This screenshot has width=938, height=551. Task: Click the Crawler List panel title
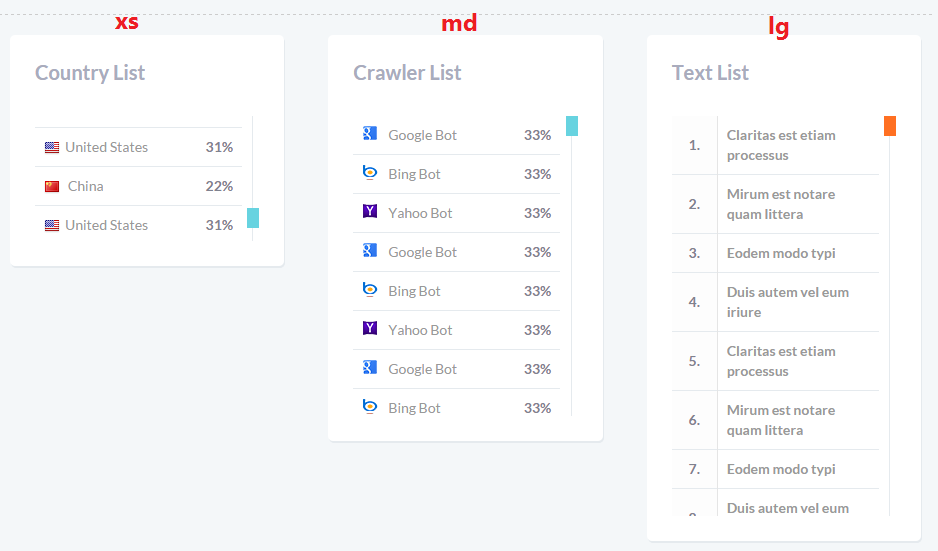pos(407,73)
